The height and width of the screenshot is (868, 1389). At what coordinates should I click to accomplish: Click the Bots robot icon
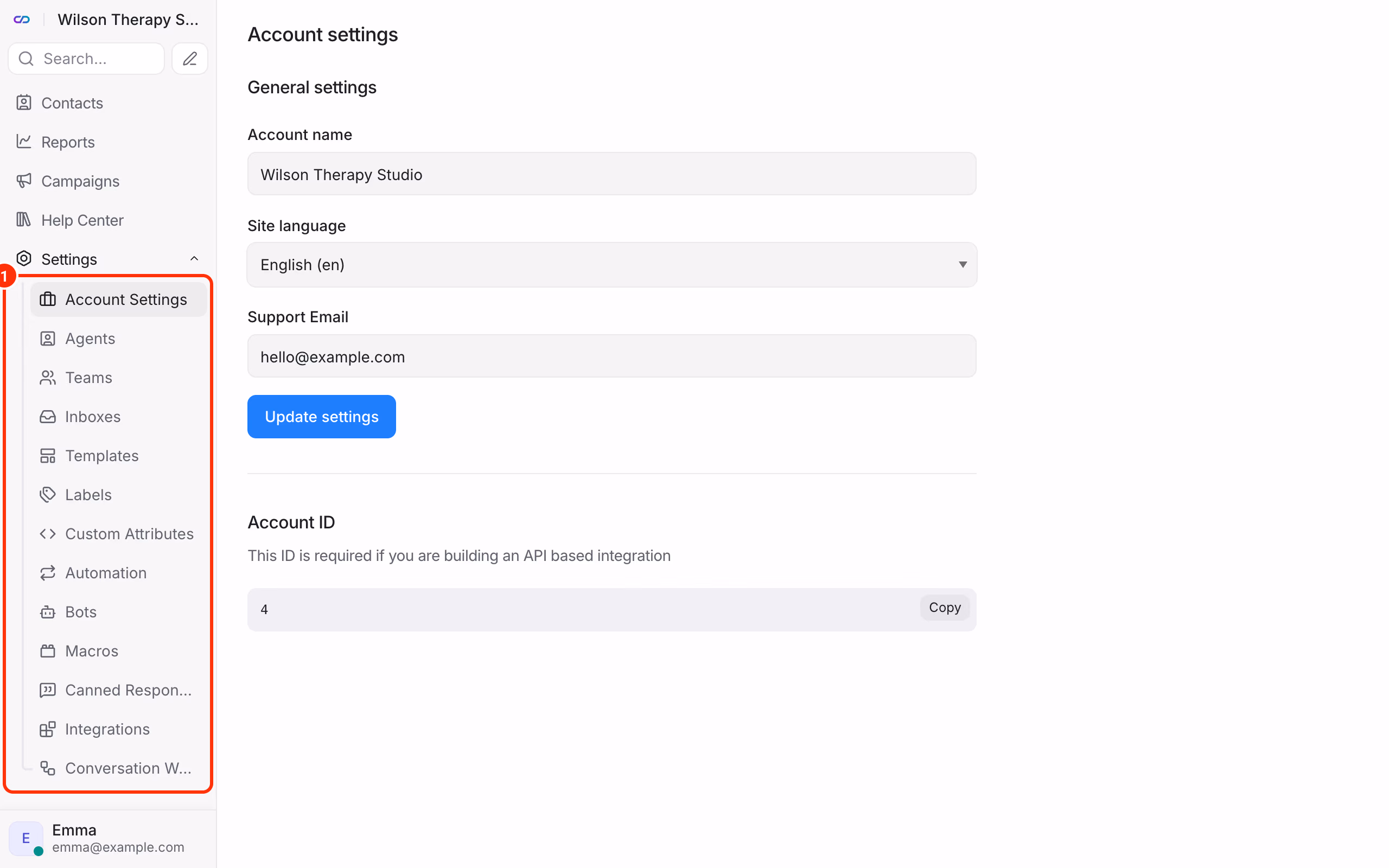(x=48, y=612)
